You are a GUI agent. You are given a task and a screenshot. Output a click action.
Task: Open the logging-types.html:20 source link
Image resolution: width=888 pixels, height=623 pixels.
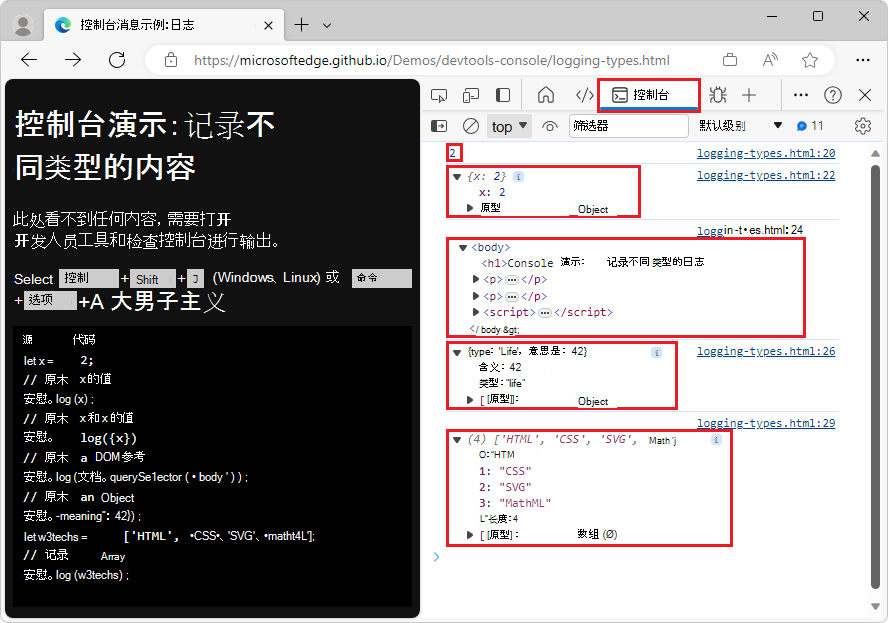(765, 152)
